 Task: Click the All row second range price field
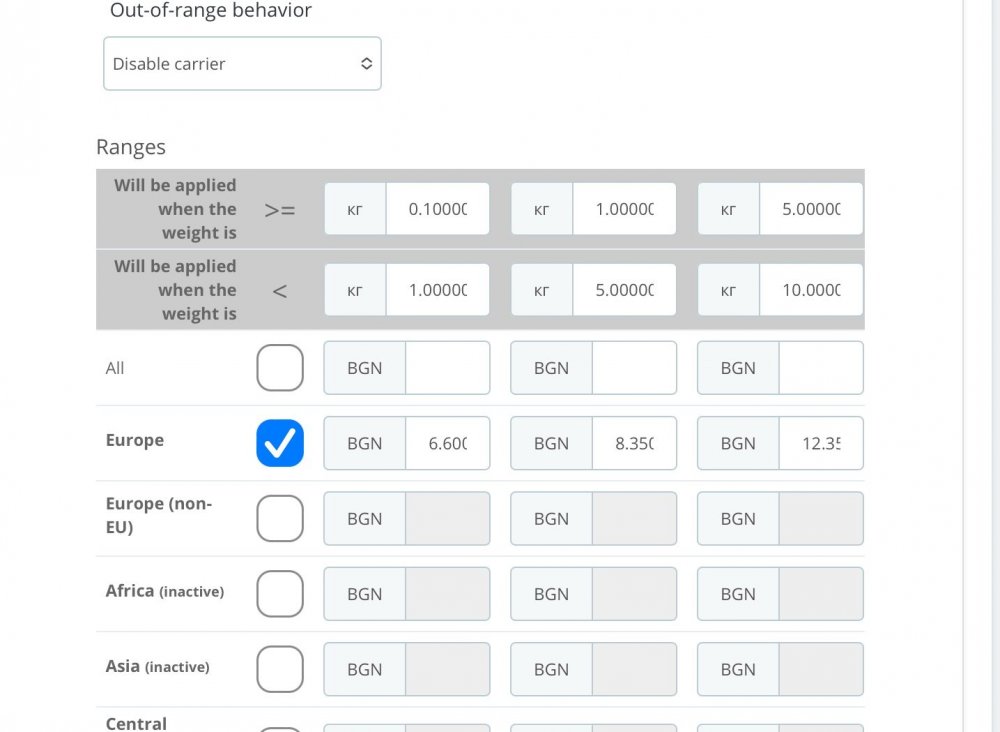click(634, 368)
